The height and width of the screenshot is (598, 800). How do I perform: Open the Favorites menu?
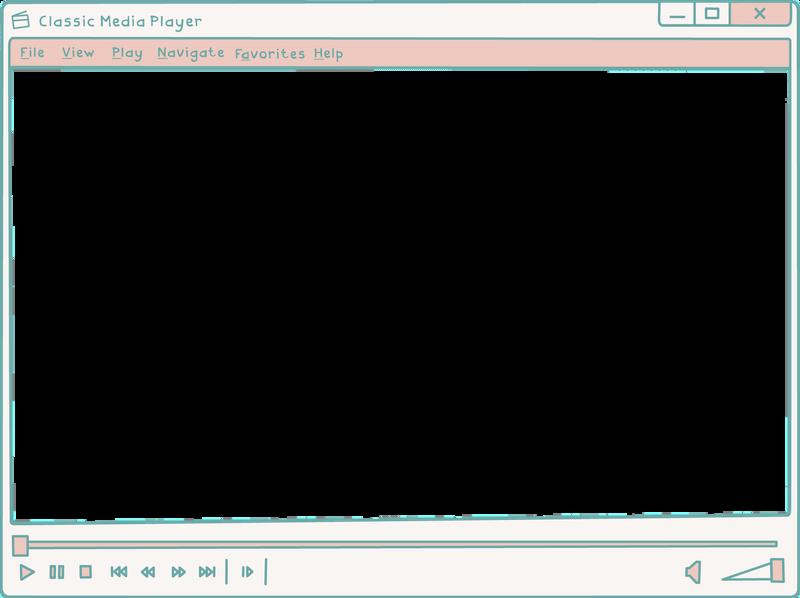[x=269, y=54]
